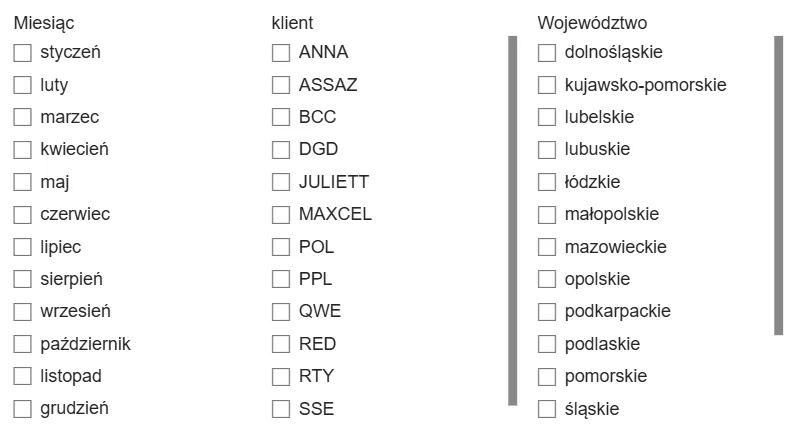The image size is (789, 439).
Task: Tick the kujawsko-pomorskie checkbox
Action: pos(547,85)
